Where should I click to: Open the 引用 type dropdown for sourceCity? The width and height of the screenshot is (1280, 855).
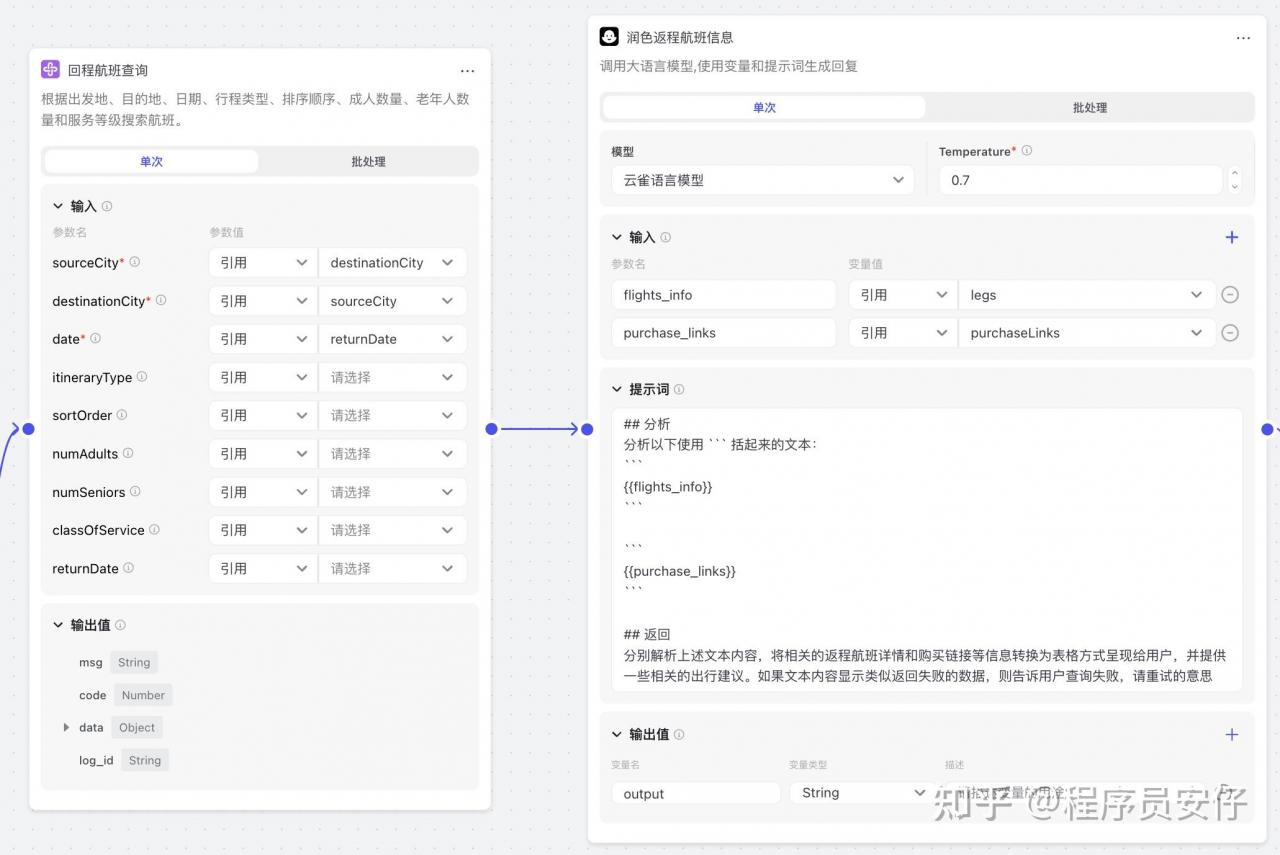(x=263, y=263)
